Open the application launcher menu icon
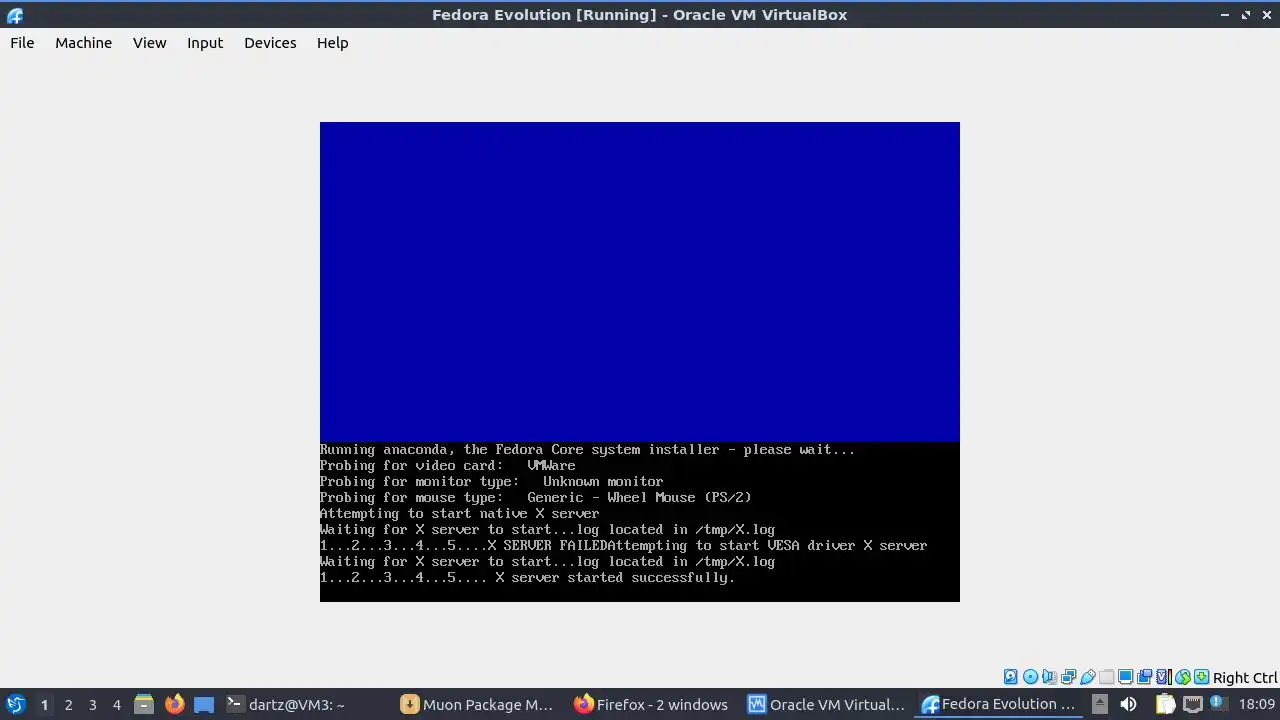Image resolution: width=1280 pixels, height=720 pixels. tap(15, 704)
